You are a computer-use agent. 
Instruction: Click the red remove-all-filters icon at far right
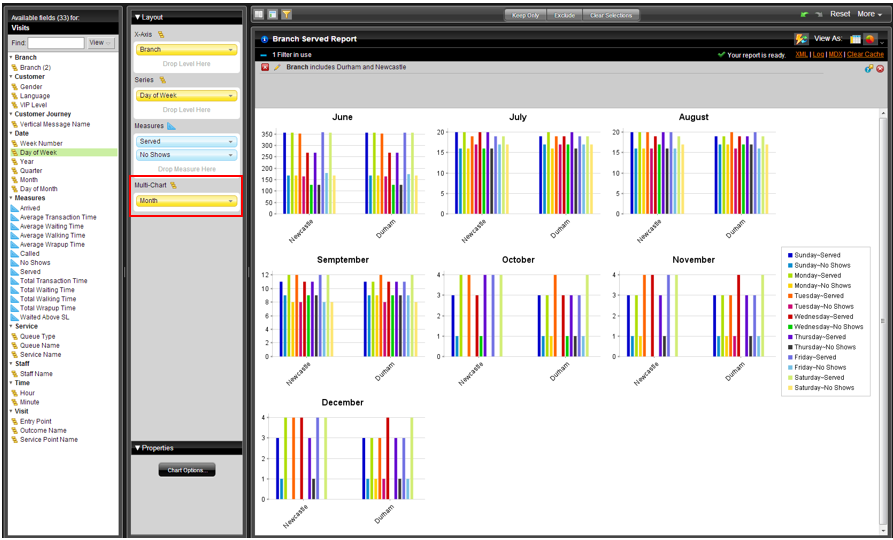click(879, 68)
